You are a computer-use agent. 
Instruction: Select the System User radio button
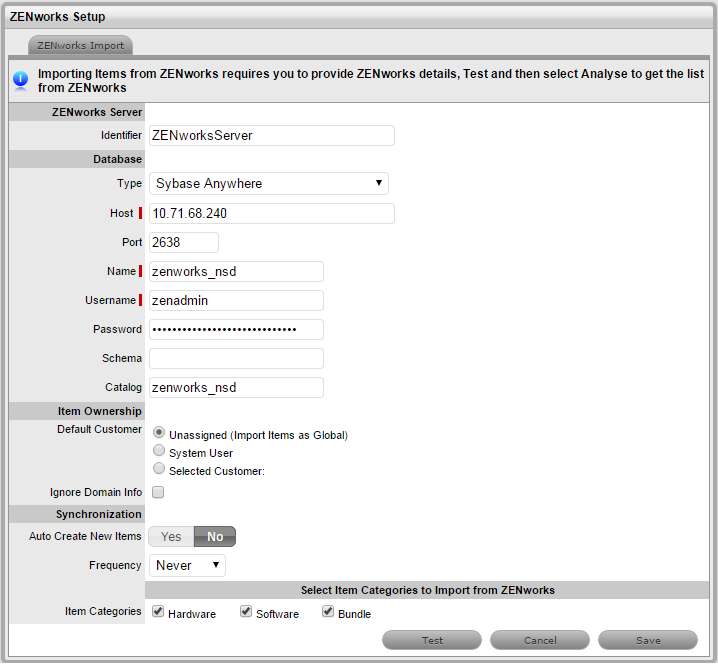click(159, 450)
